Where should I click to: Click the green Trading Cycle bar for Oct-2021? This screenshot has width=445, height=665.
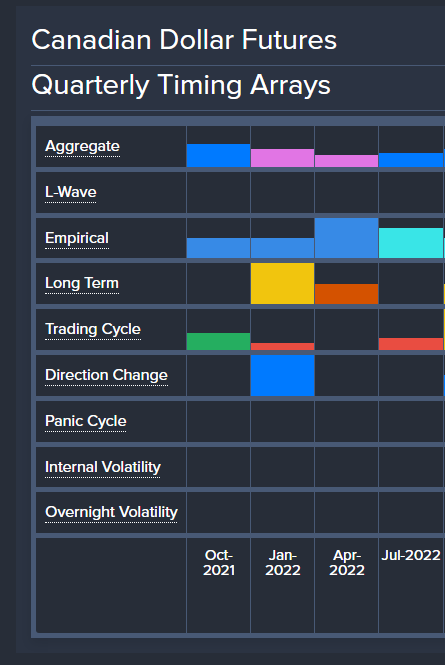tap(218, 341)
